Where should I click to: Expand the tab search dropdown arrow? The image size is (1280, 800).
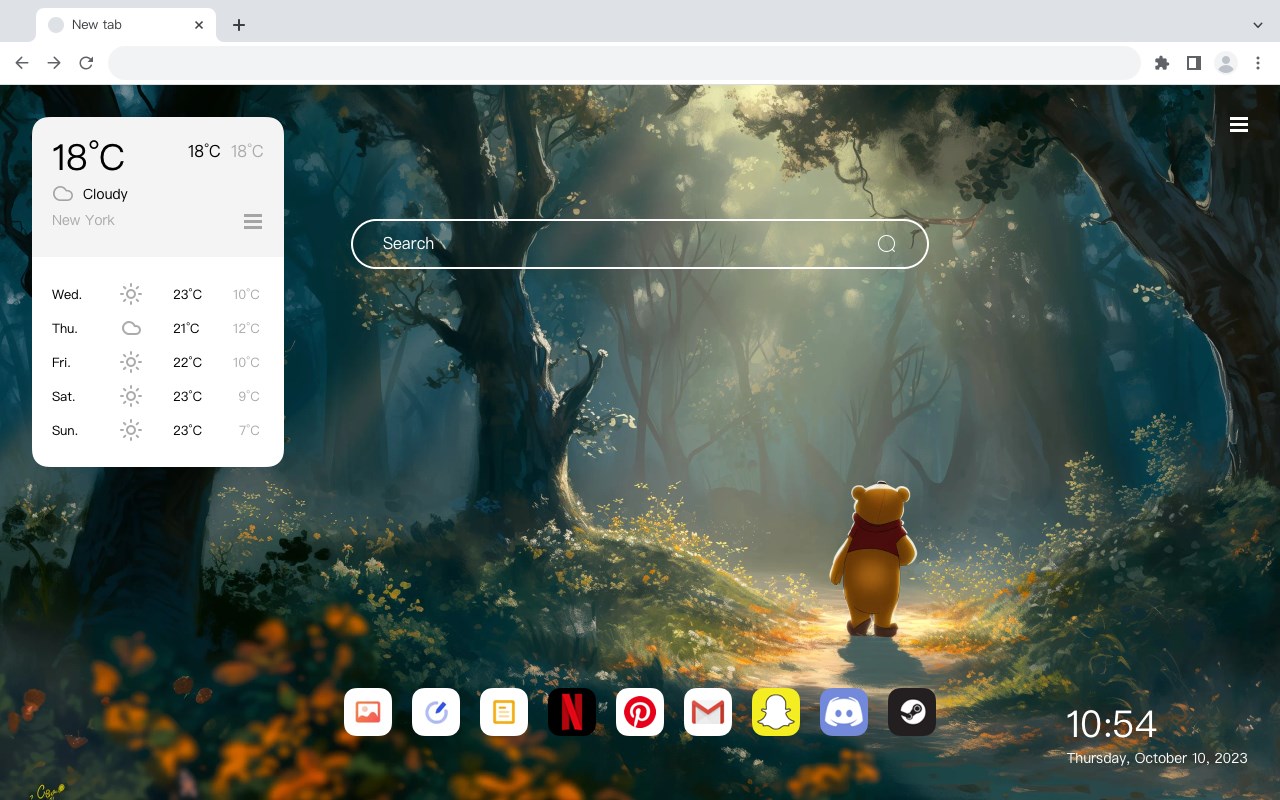click(1258, 25)
